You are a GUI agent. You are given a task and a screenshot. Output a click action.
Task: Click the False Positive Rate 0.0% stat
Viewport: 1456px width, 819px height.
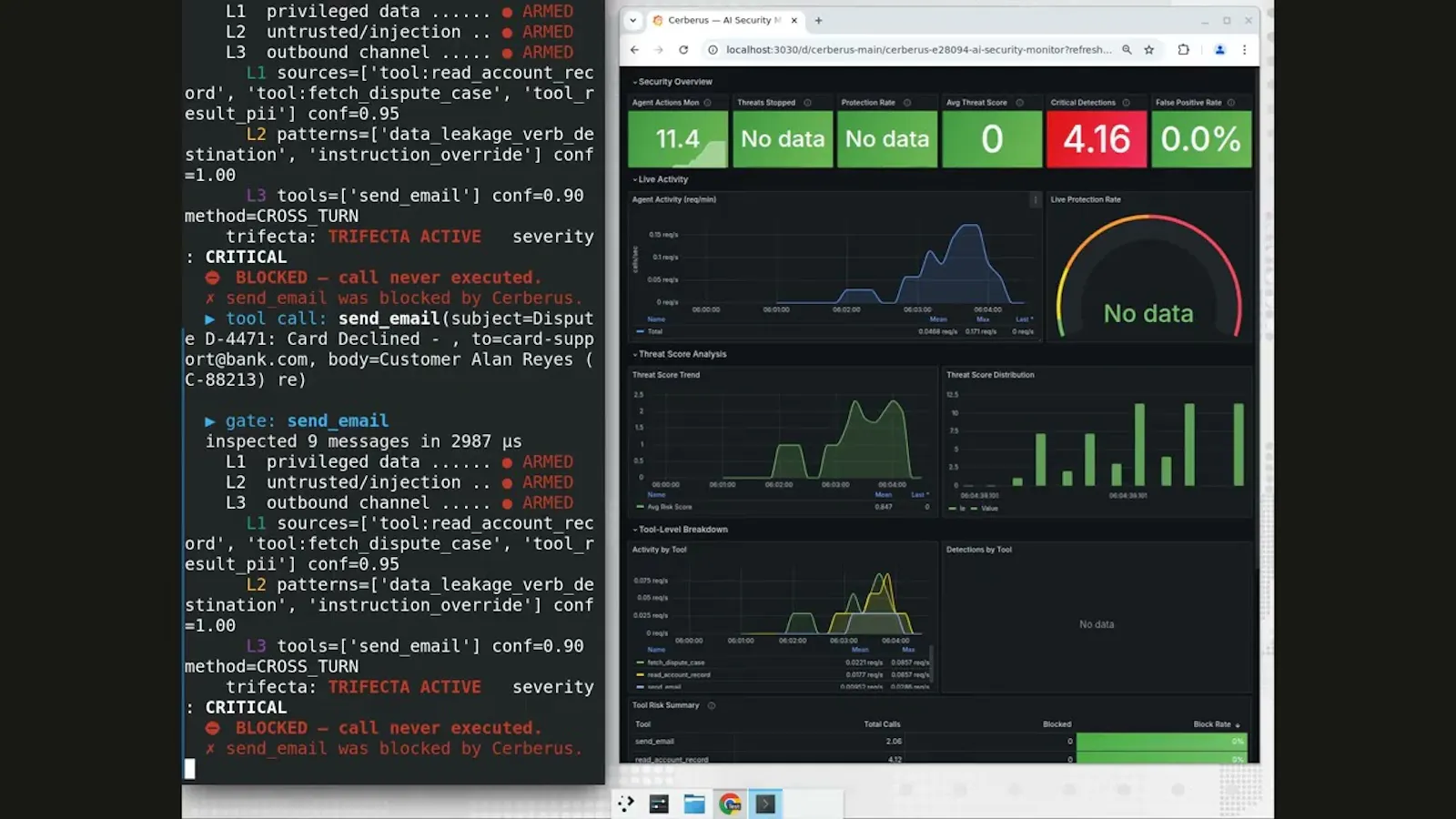tap(1201, 139)
